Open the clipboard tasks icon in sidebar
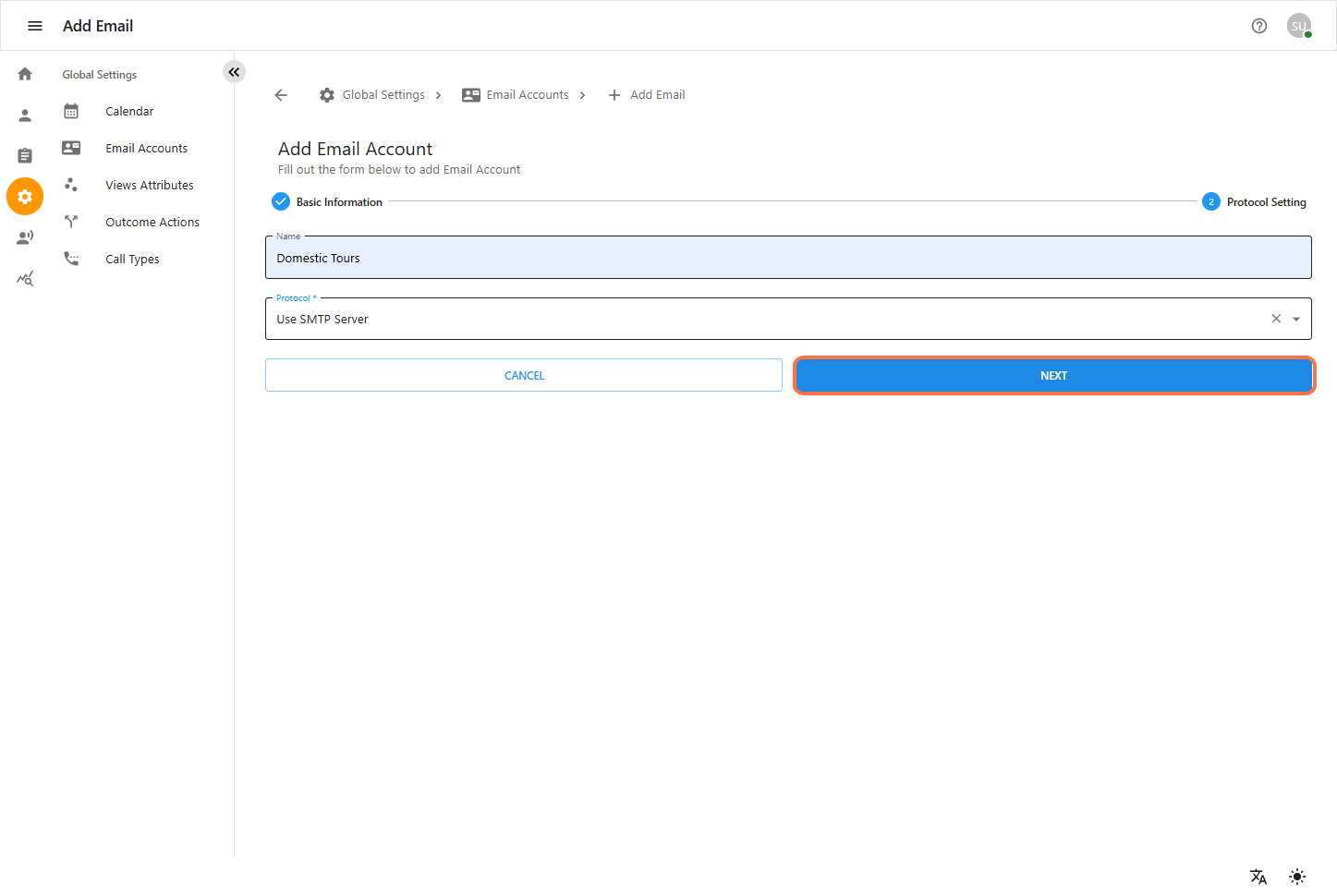 pos(24,155)
